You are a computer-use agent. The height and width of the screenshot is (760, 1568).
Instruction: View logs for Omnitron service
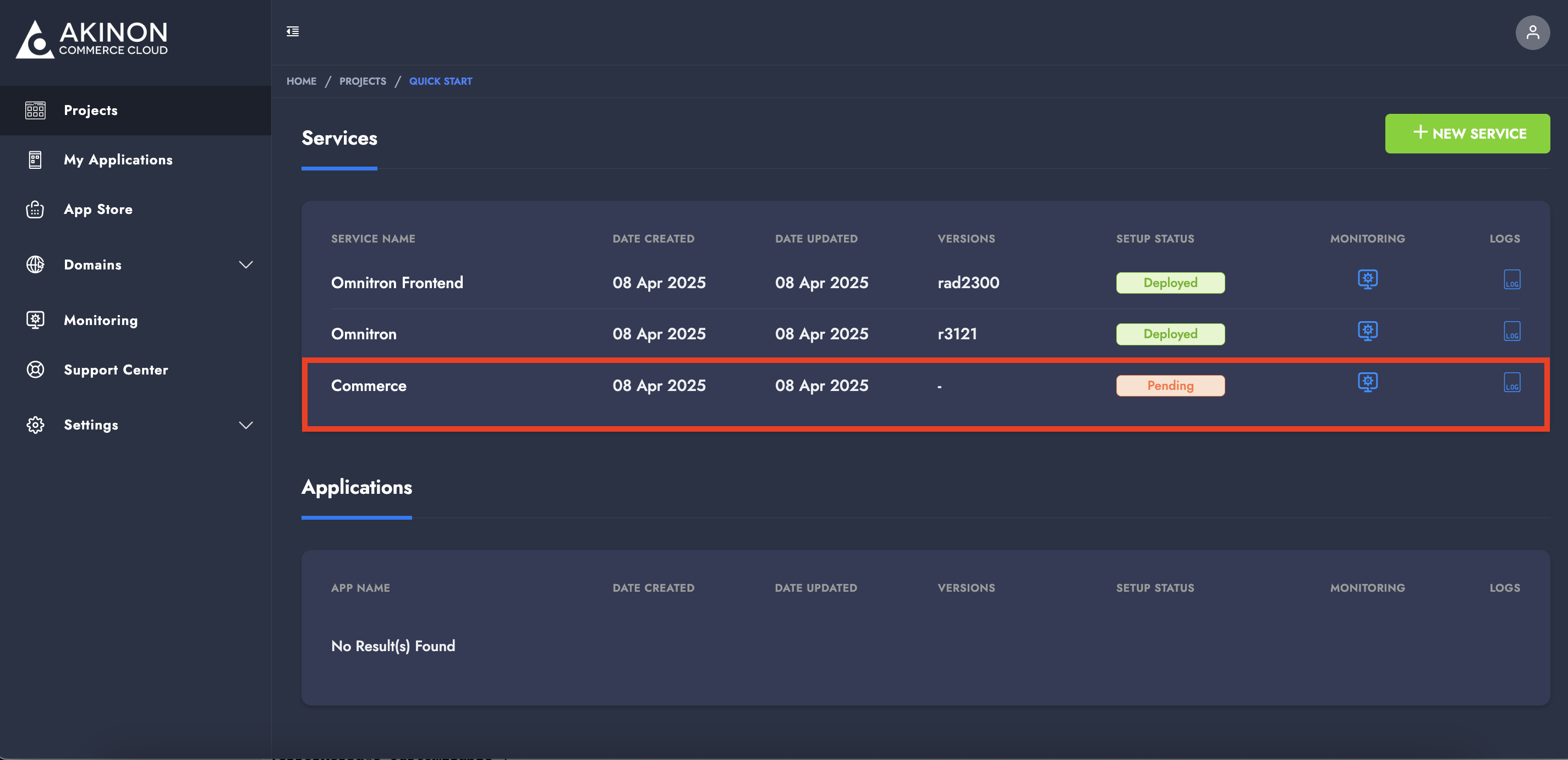(1511, 332)
